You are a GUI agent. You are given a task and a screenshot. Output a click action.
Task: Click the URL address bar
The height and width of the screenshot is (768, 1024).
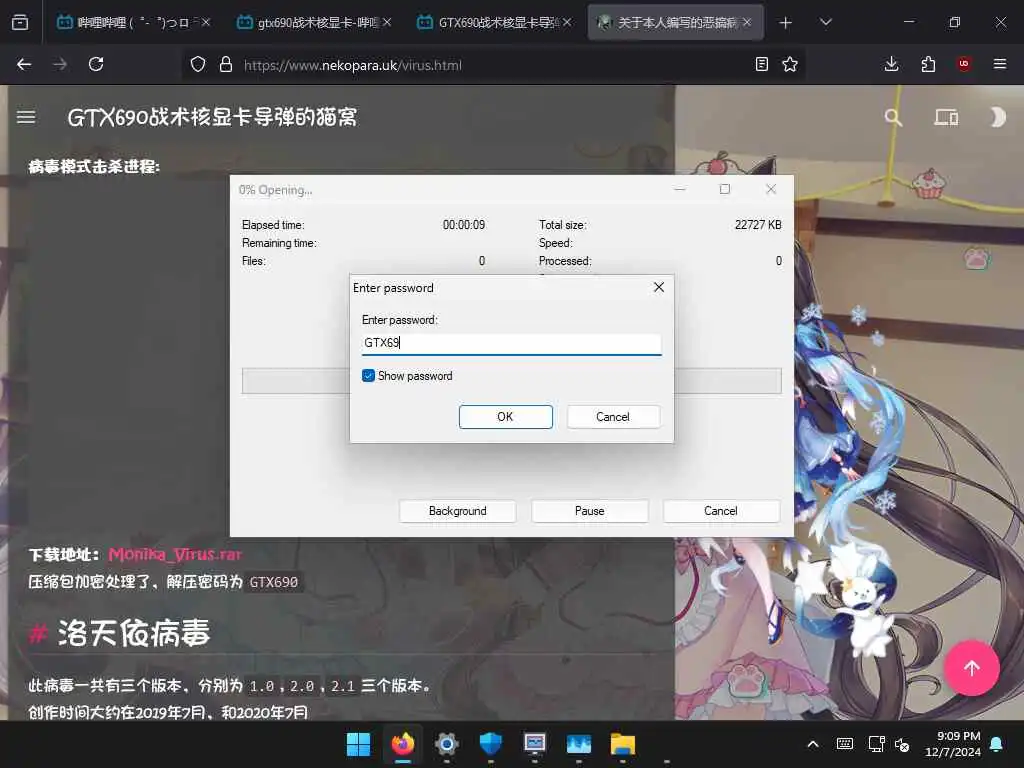494,65
